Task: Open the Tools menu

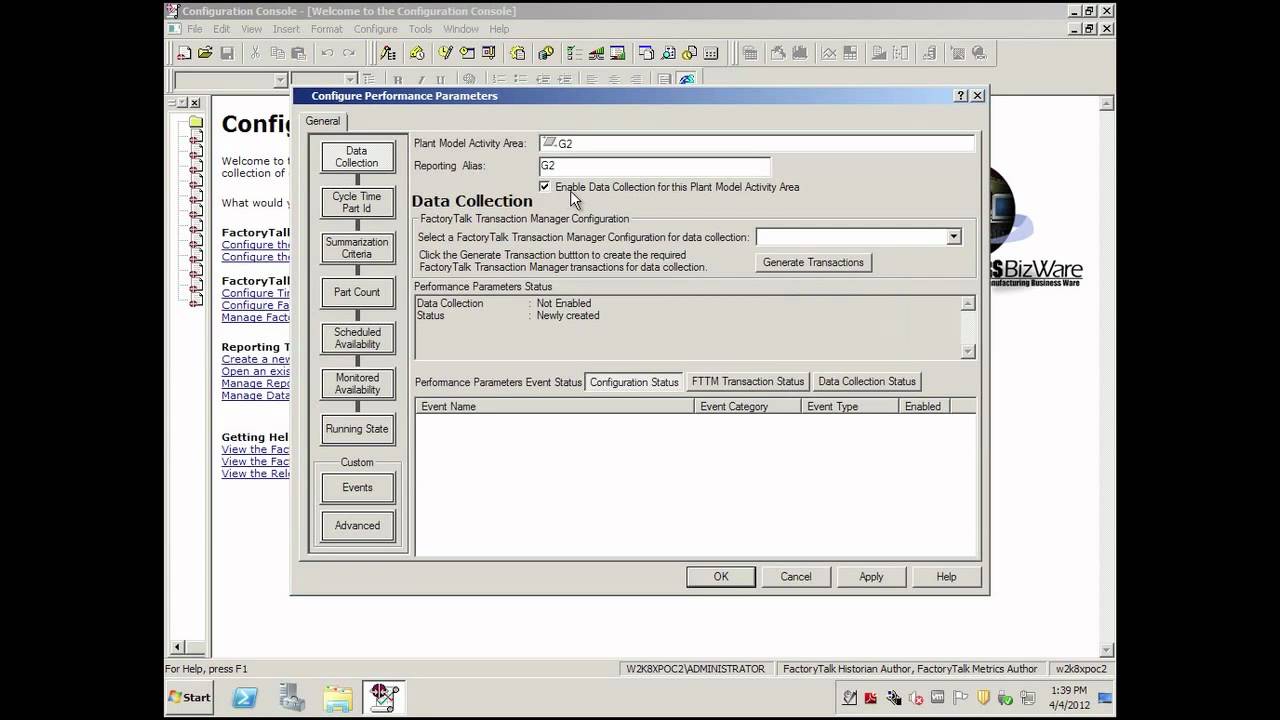Action: click(x=420, y=29)
